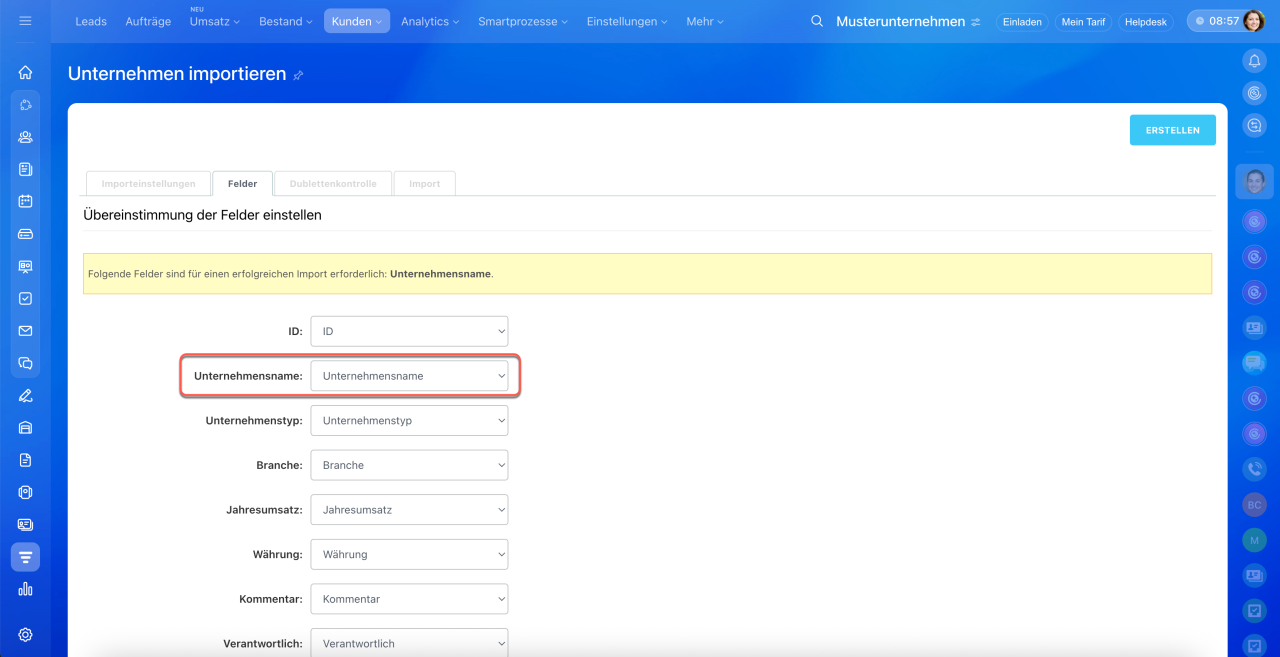Click the pin icon beside page title
Viewport: 1280px width, 657px height.
(x=298, y=76)
